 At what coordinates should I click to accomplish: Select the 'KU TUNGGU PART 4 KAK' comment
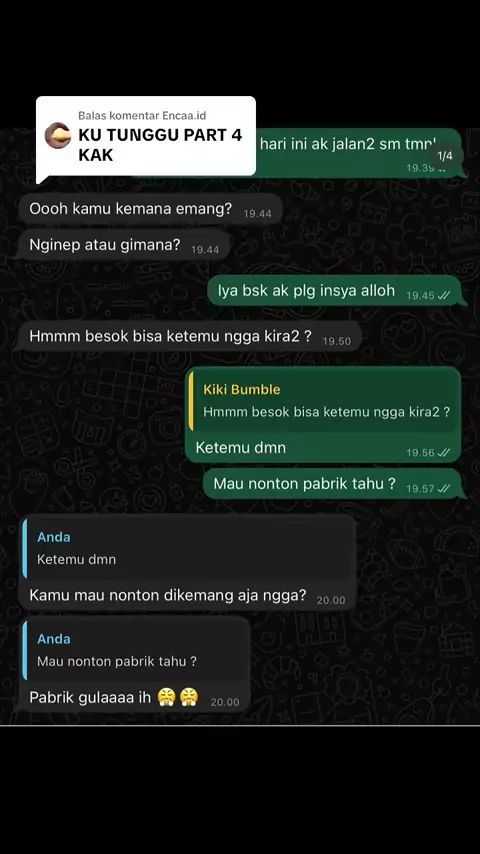click(x=160, y=145)
